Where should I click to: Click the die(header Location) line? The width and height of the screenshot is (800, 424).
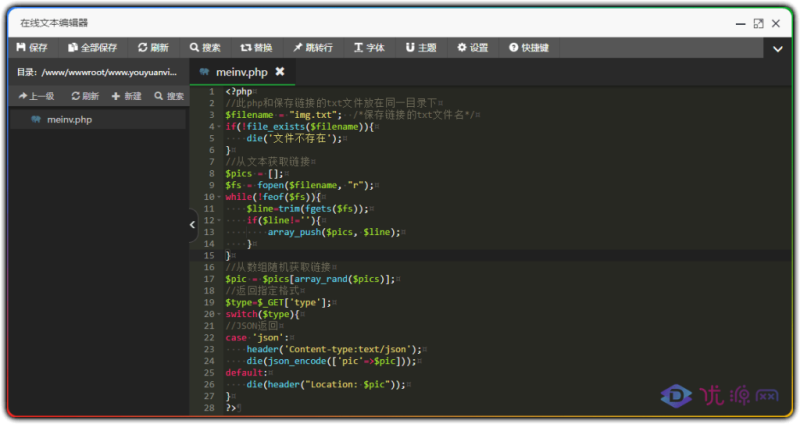pyautogui.click(x=326, y=385)
